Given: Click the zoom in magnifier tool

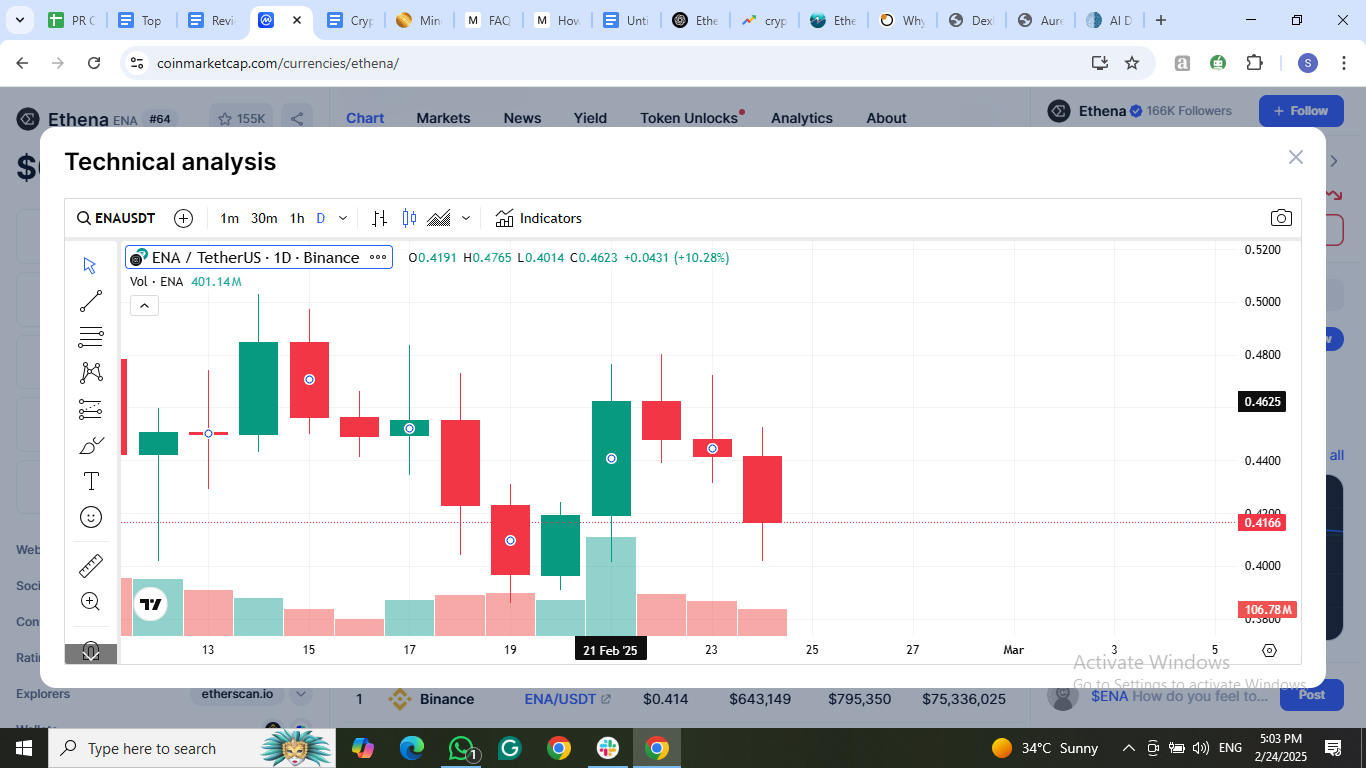Looking at the screenshot, I should point(90,601).
